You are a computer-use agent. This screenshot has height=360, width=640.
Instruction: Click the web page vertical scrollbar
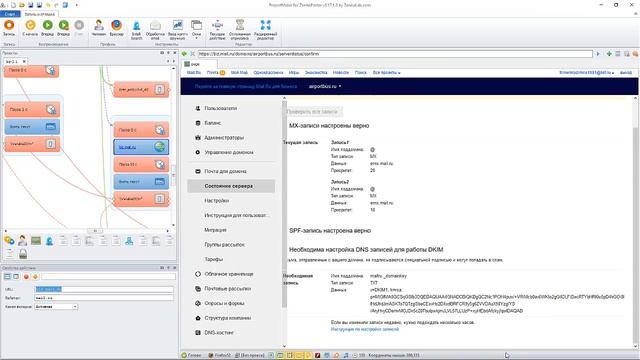[x=636, y=222]
